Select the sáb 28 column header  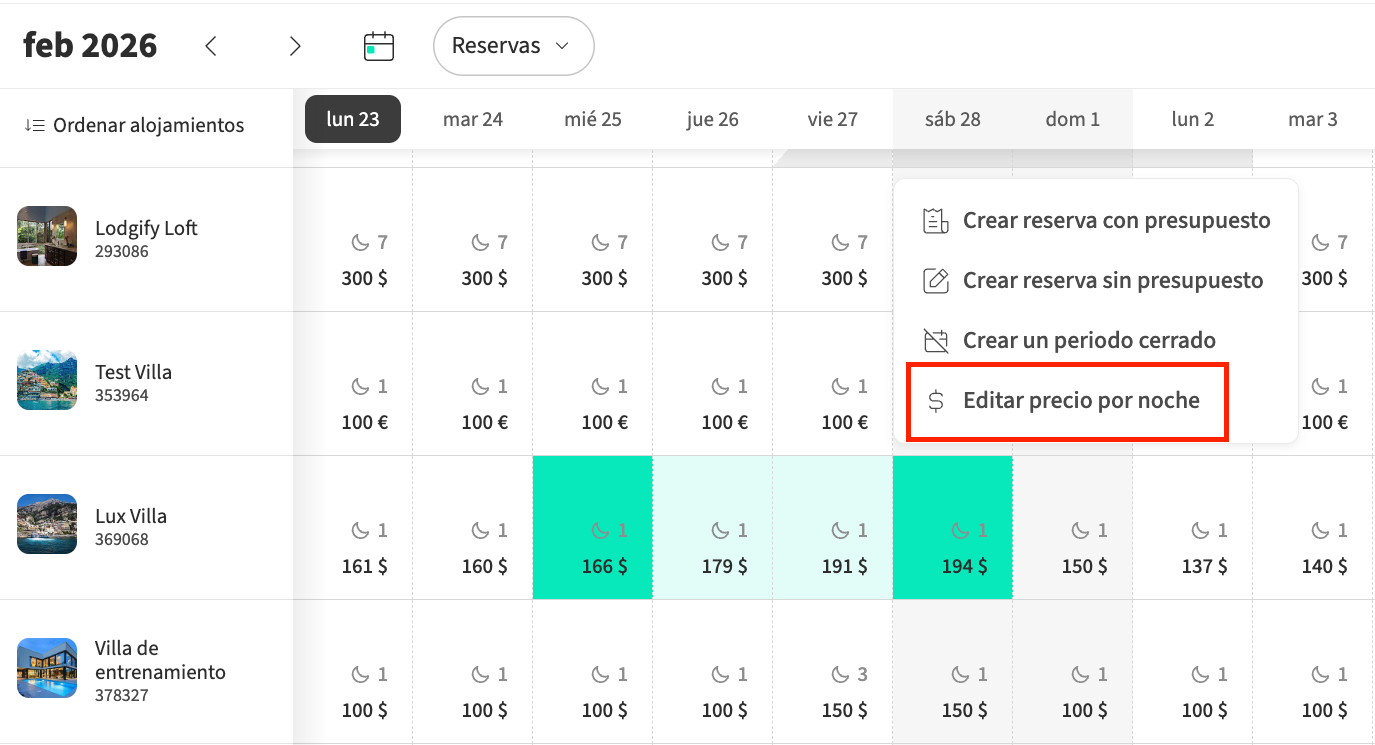point(952,119)
